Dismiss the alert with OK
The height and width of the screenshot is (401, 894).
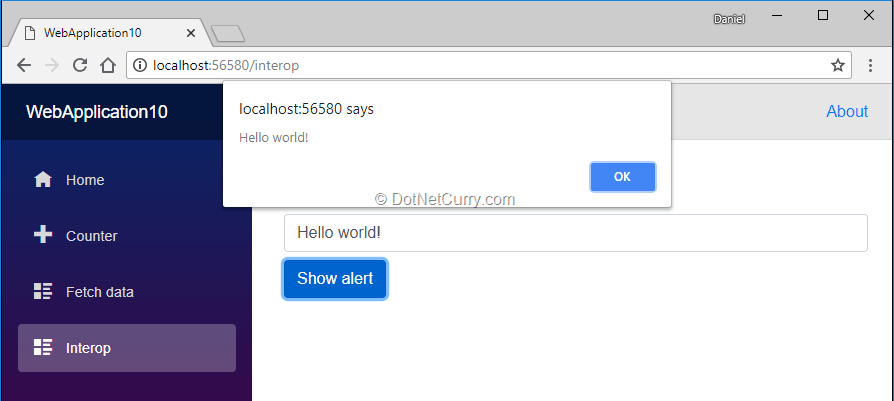623,177
